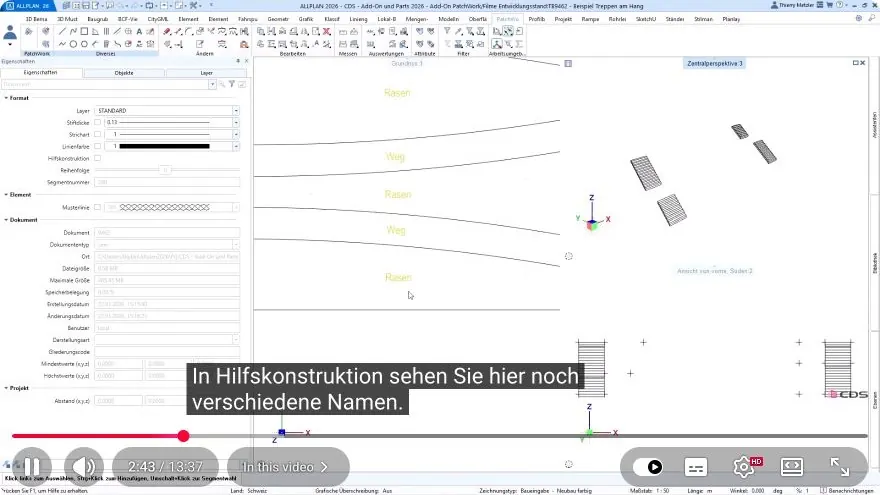Select the Line drawing tool

(x=62, y=31)
